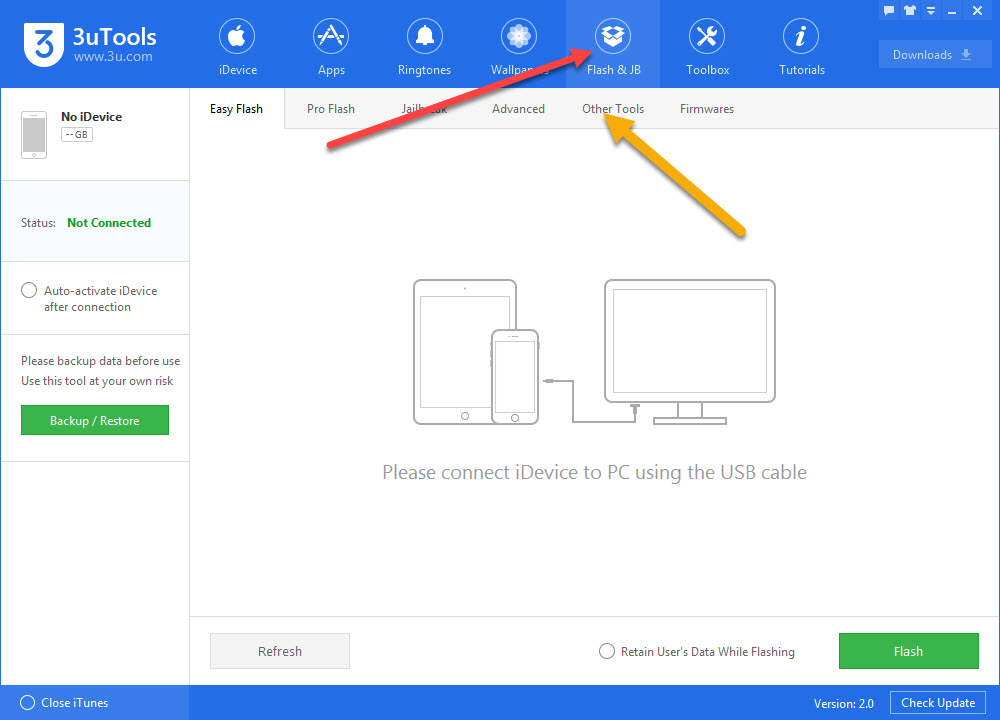1000x720 pixels.
Task: Toggle the Close iTunes option
Action: tap(27, 703)
